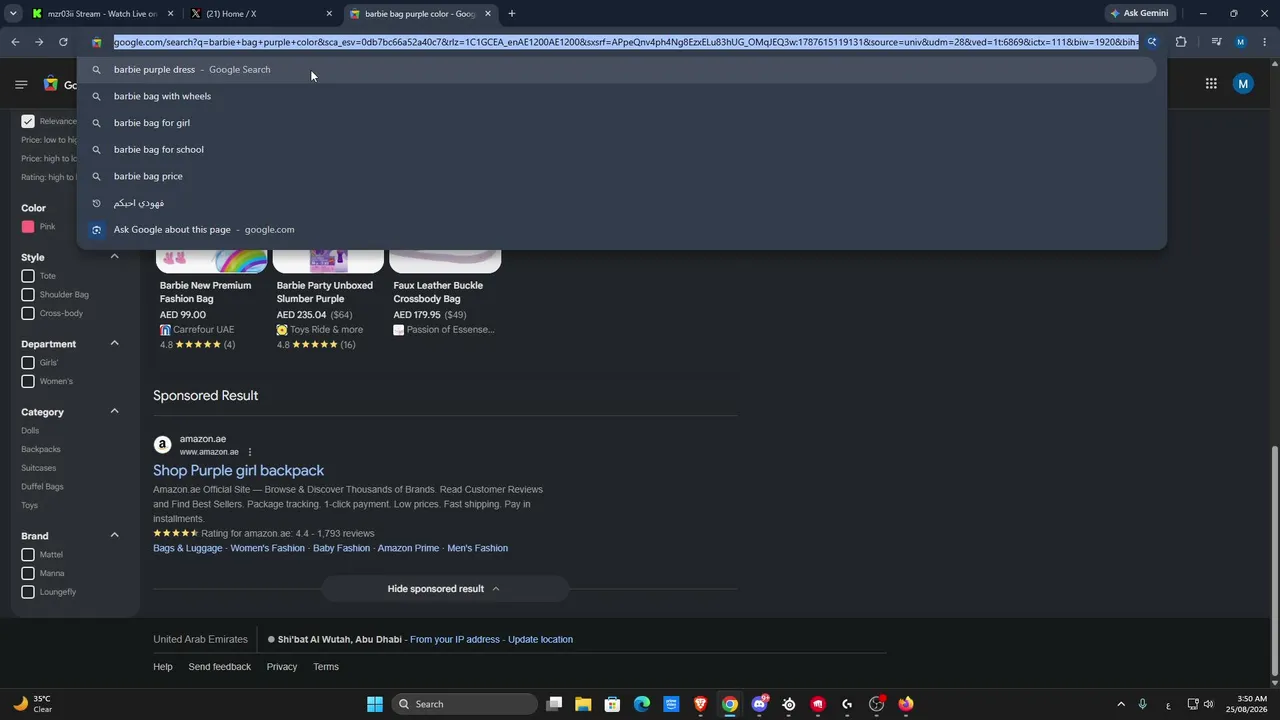Close the barbie bag purple color tab
This screenshot has height=720, width=1280.
(x=488, y=14)
